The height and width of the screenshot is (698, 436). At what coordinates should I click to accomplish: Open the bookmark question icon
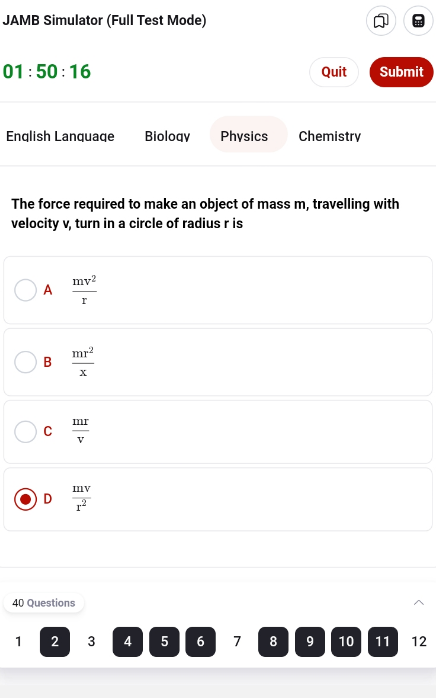tap(381, 20)
